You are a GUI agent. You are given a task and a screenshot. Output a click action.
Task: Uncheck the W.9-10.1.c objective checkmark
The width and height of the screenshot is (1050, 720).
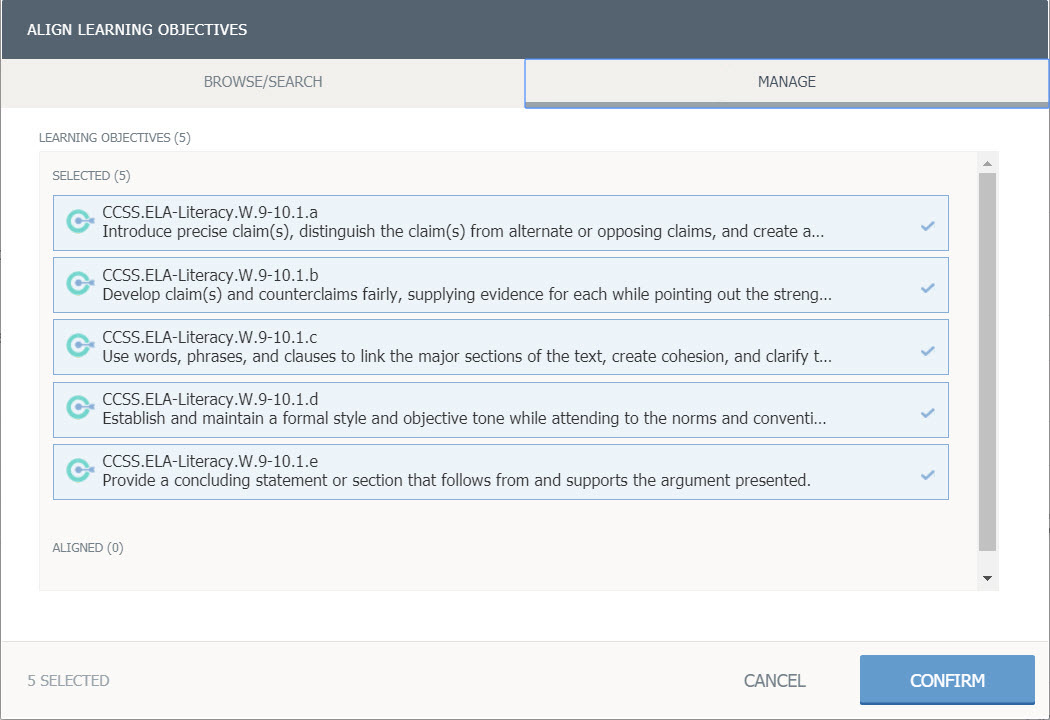tap(927, 351)
